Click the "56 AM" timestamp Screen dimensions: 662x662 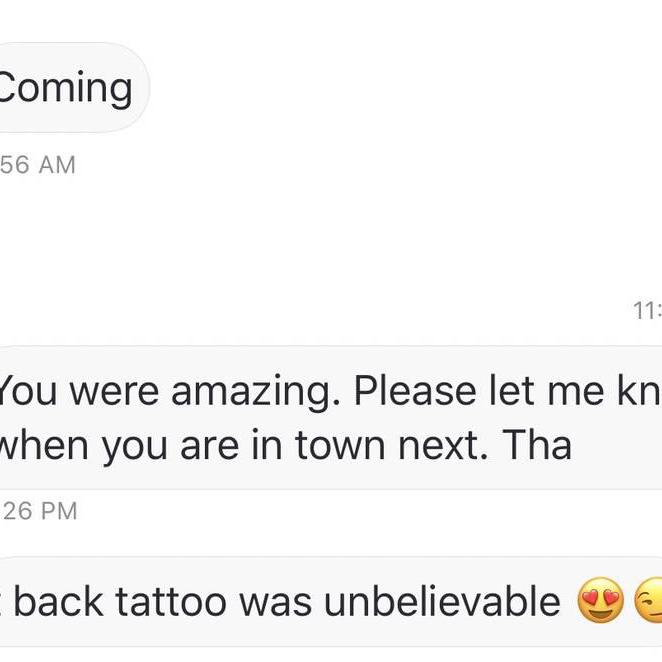pos(38,165)
